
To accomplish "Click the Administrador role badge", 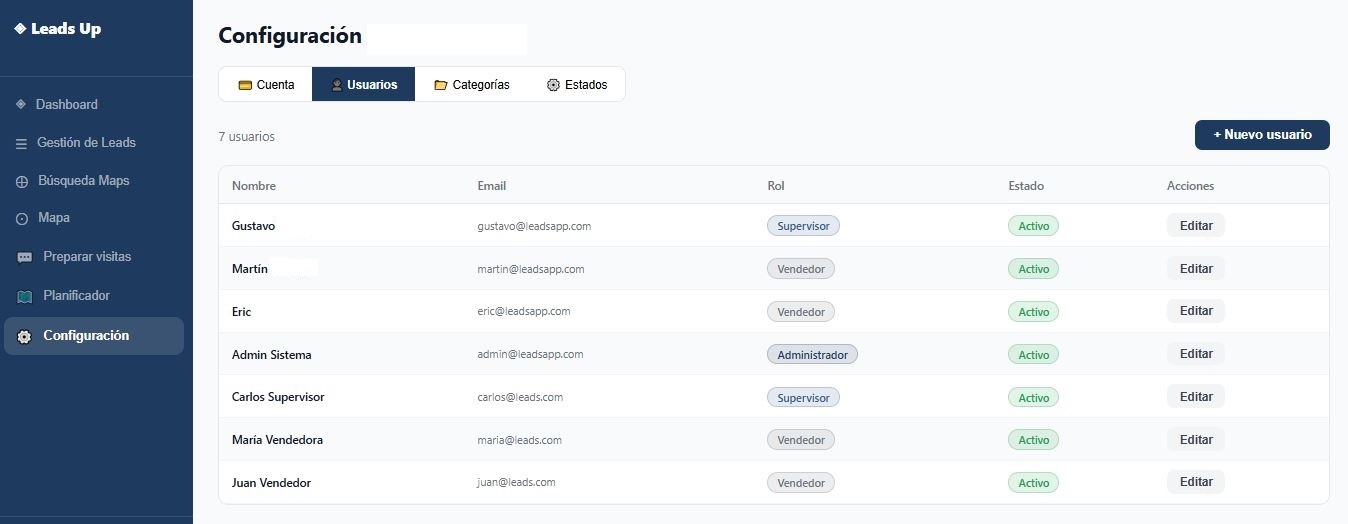I will click(813, 355).
